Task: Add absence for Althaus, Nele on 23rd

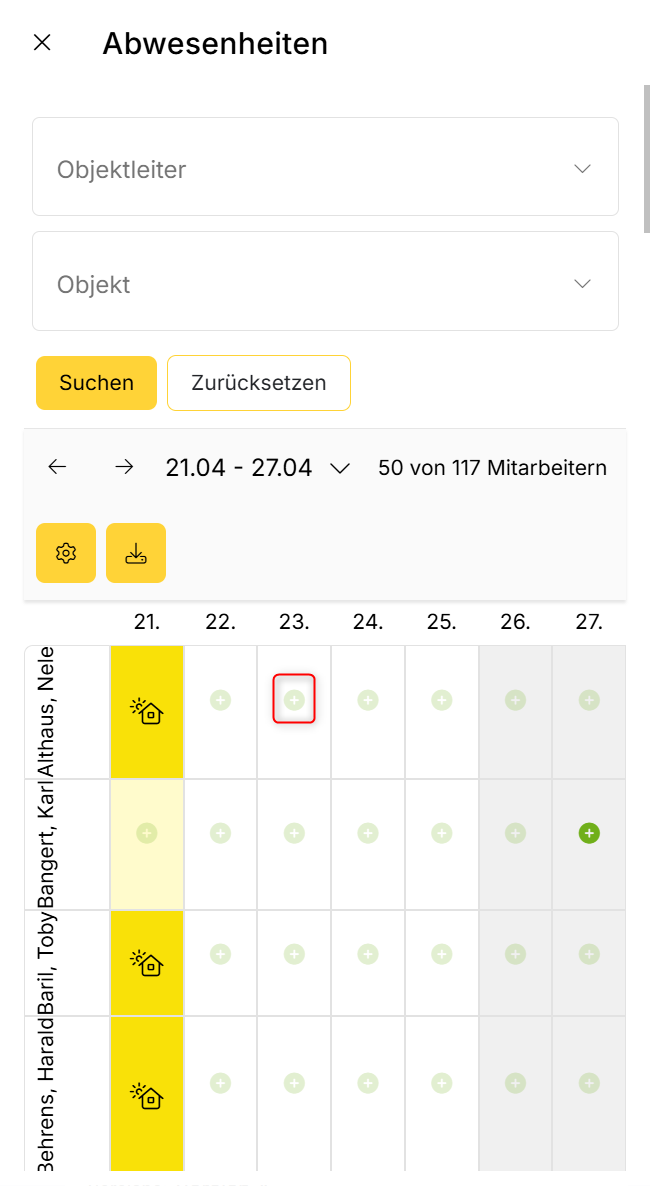Action: (x=294, y=700)
